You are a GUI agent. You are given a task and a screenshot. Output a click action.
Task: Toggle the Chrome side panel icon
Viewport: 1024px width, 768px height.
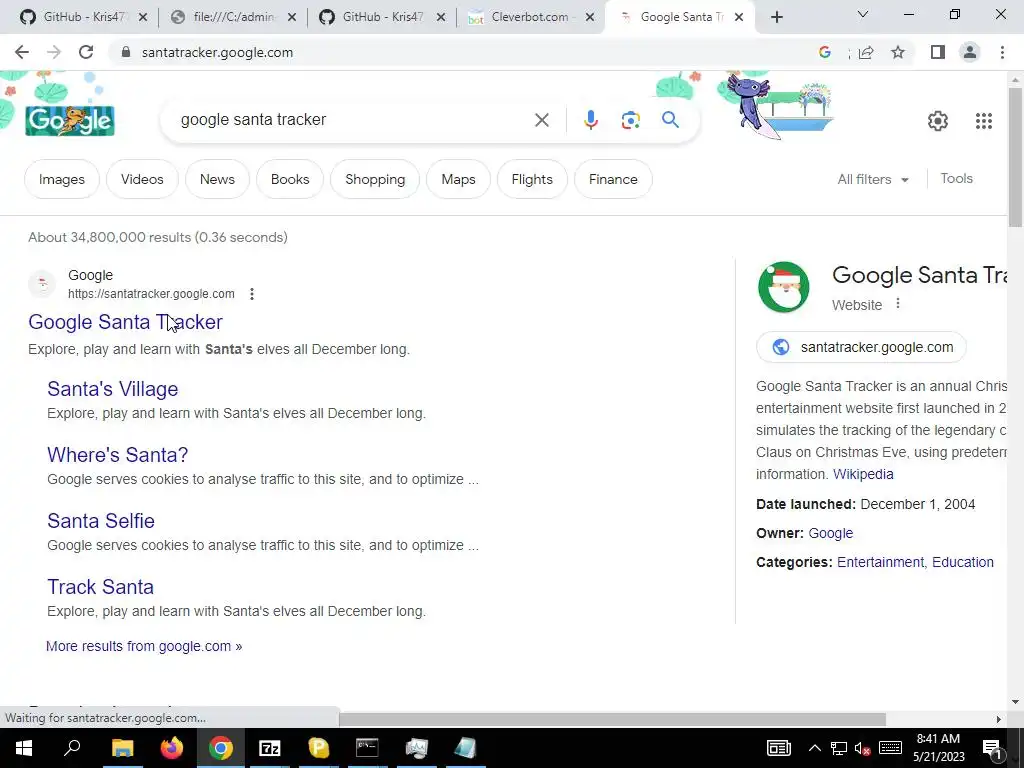(938, 52)
